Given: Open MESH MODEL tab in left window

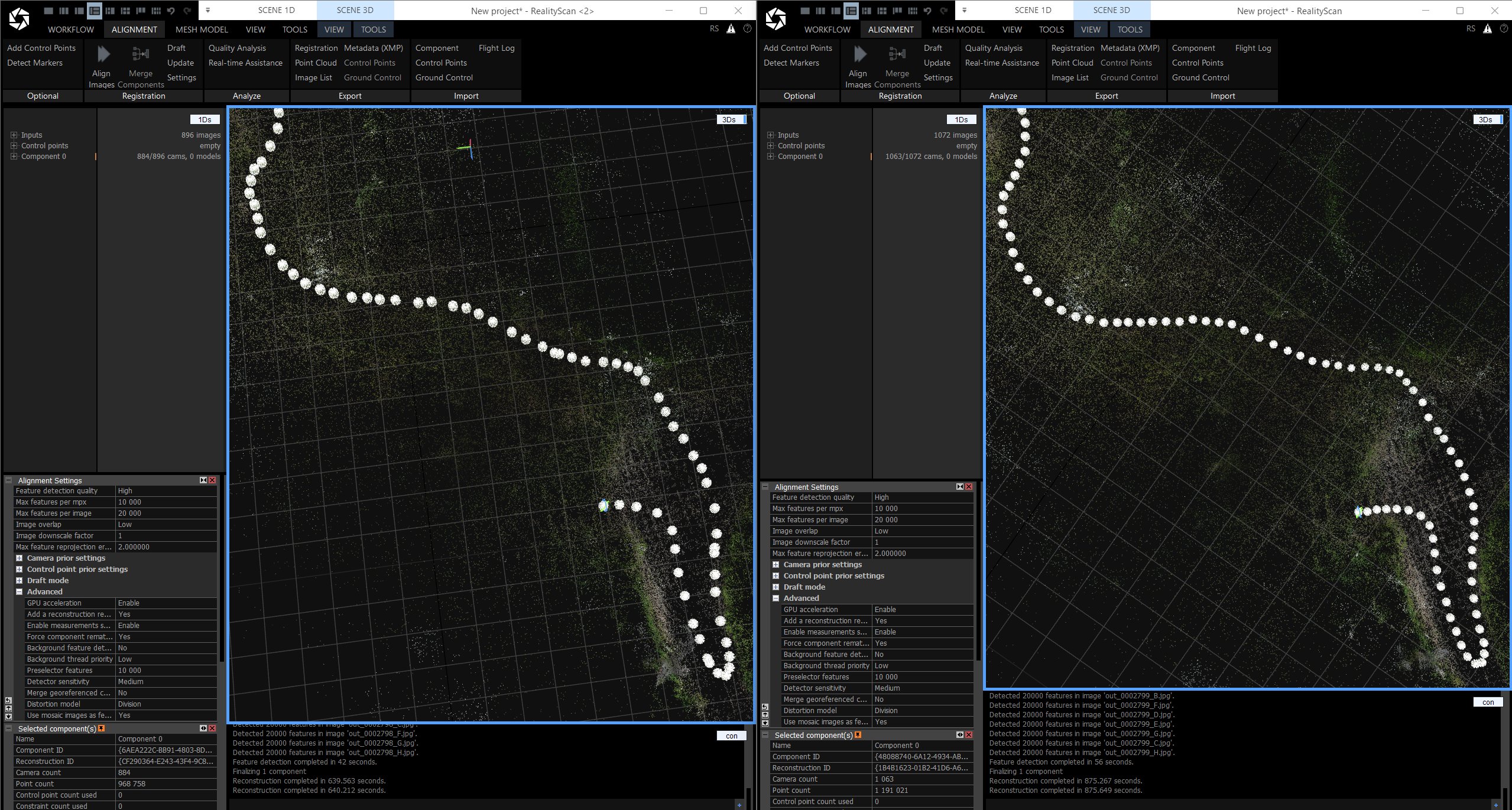Looking at the screenshot, I should coord(202,30).
